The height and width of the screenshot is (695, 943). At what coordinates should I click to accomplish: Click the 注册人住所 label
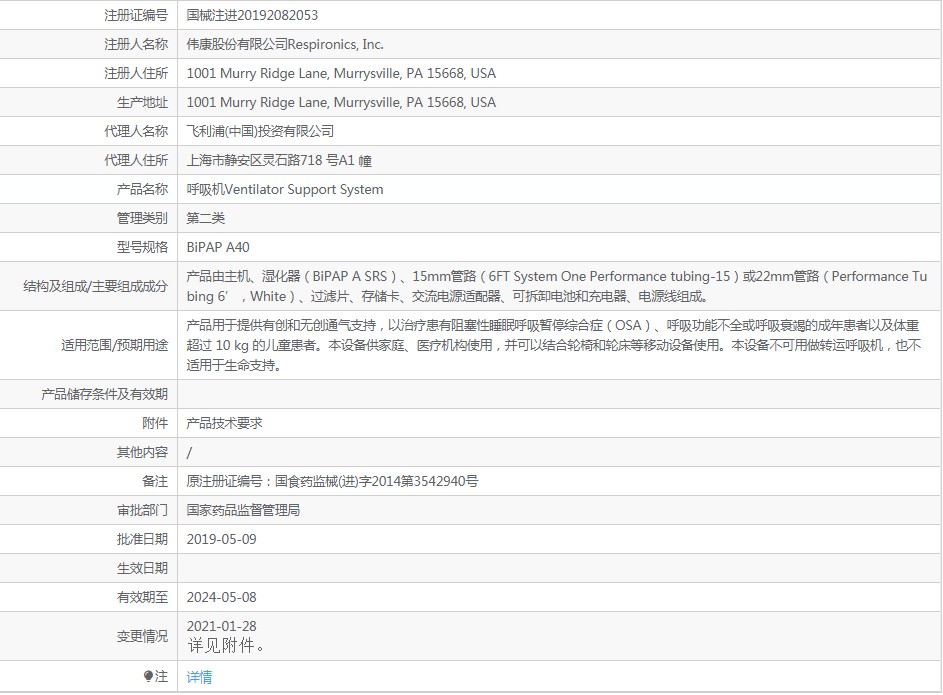[x=136, y=73]
